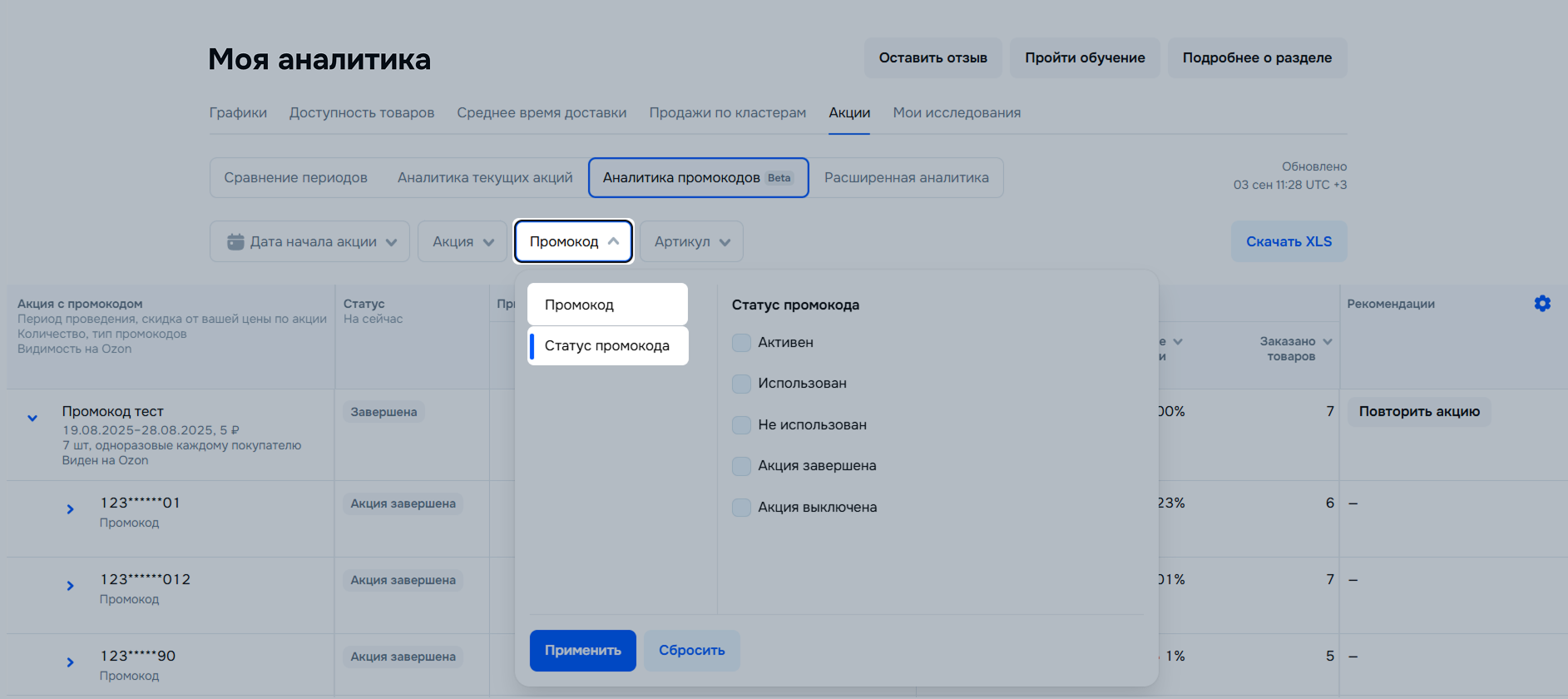Enable the Не использован filter checkbox
Image resolution: width=1568 pixels, height=699 pixels.
point(741,425)
